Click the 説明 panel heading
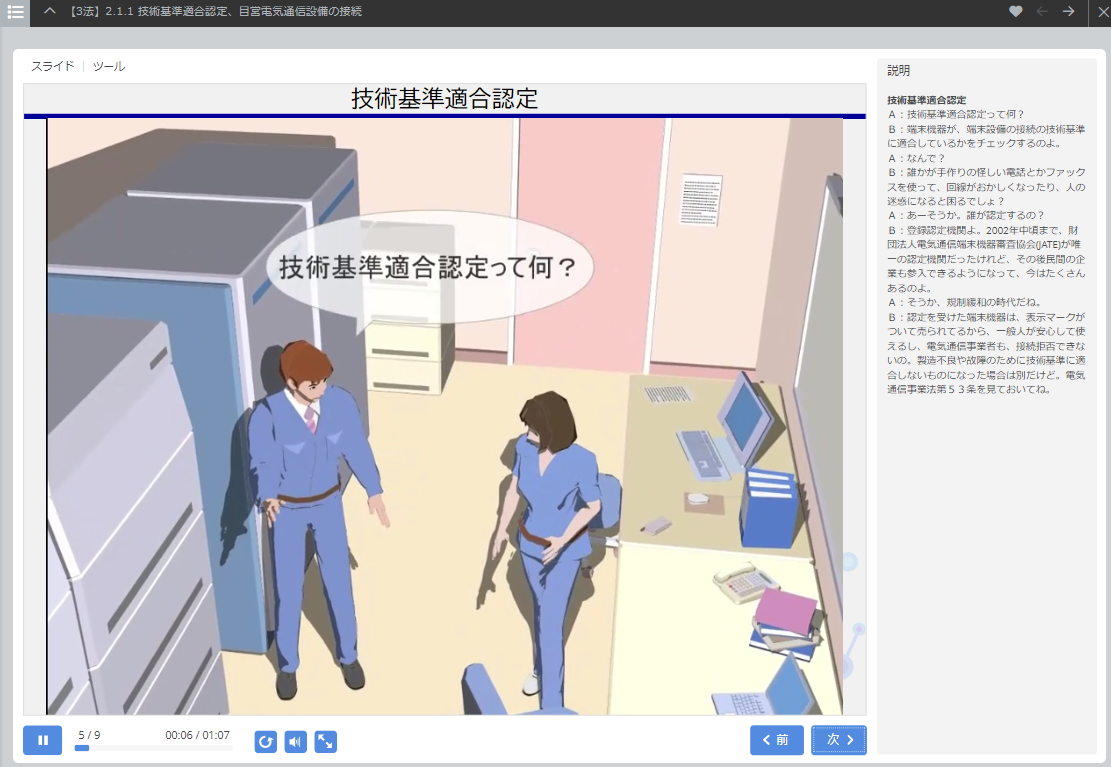 click(x=898, y=71)
